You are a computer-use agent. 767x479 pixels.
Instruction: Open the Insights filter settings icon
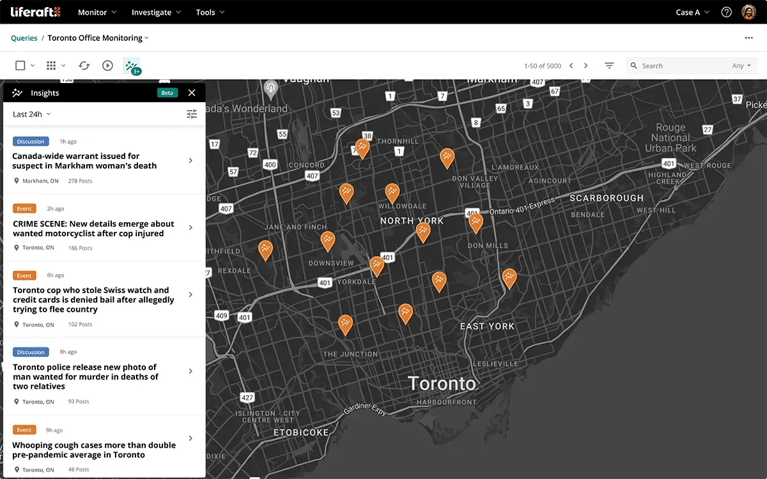(191, 114)
